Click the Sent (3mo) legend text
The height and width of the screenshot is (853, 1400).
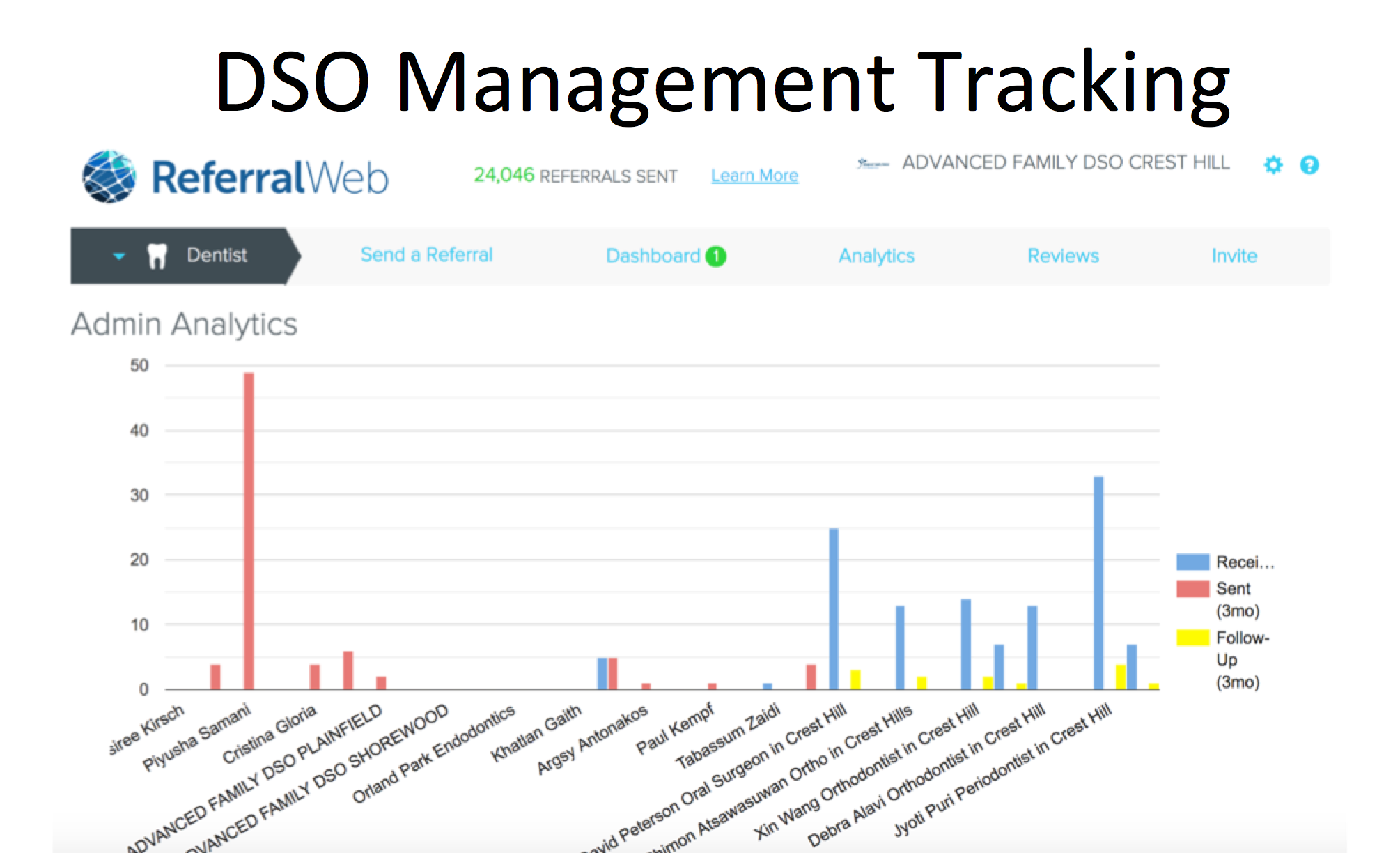pos(1238,600)
